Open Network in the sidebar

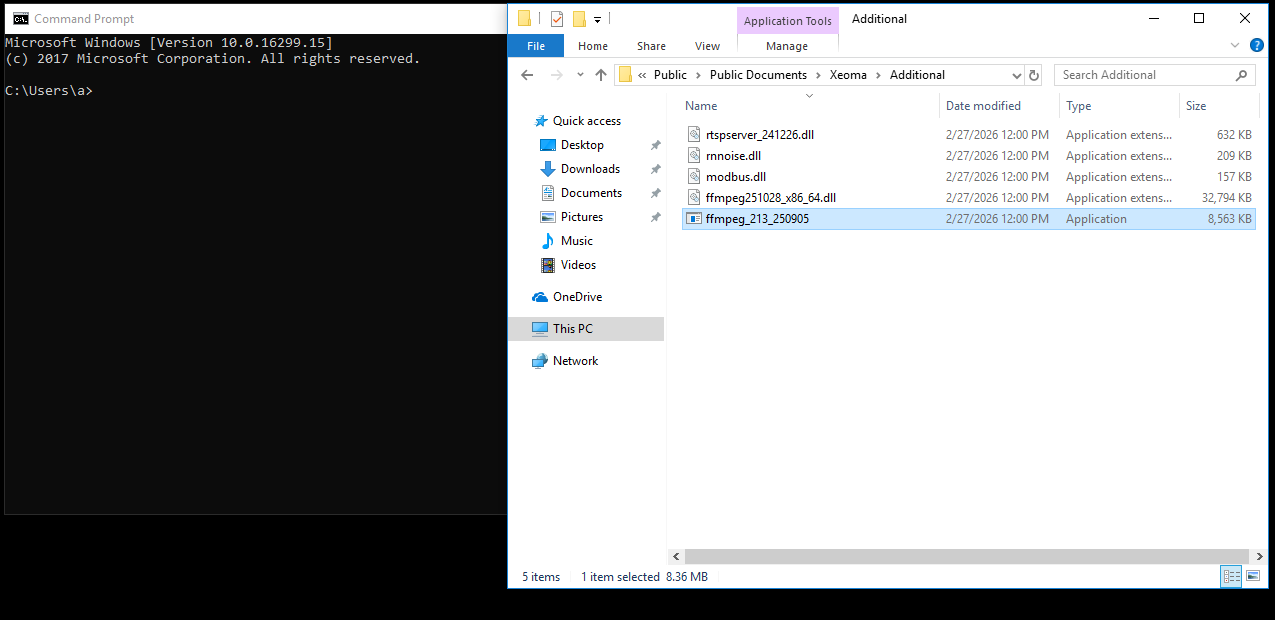(576, 360)
